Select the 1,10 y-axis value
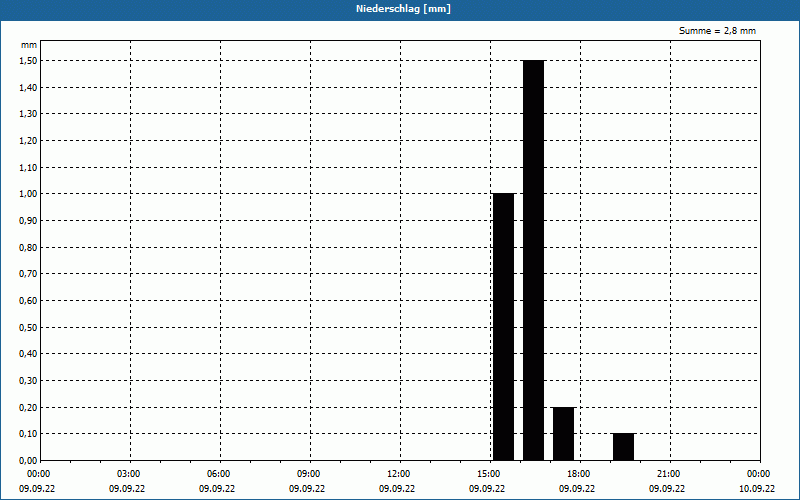 tap(28, 167)
